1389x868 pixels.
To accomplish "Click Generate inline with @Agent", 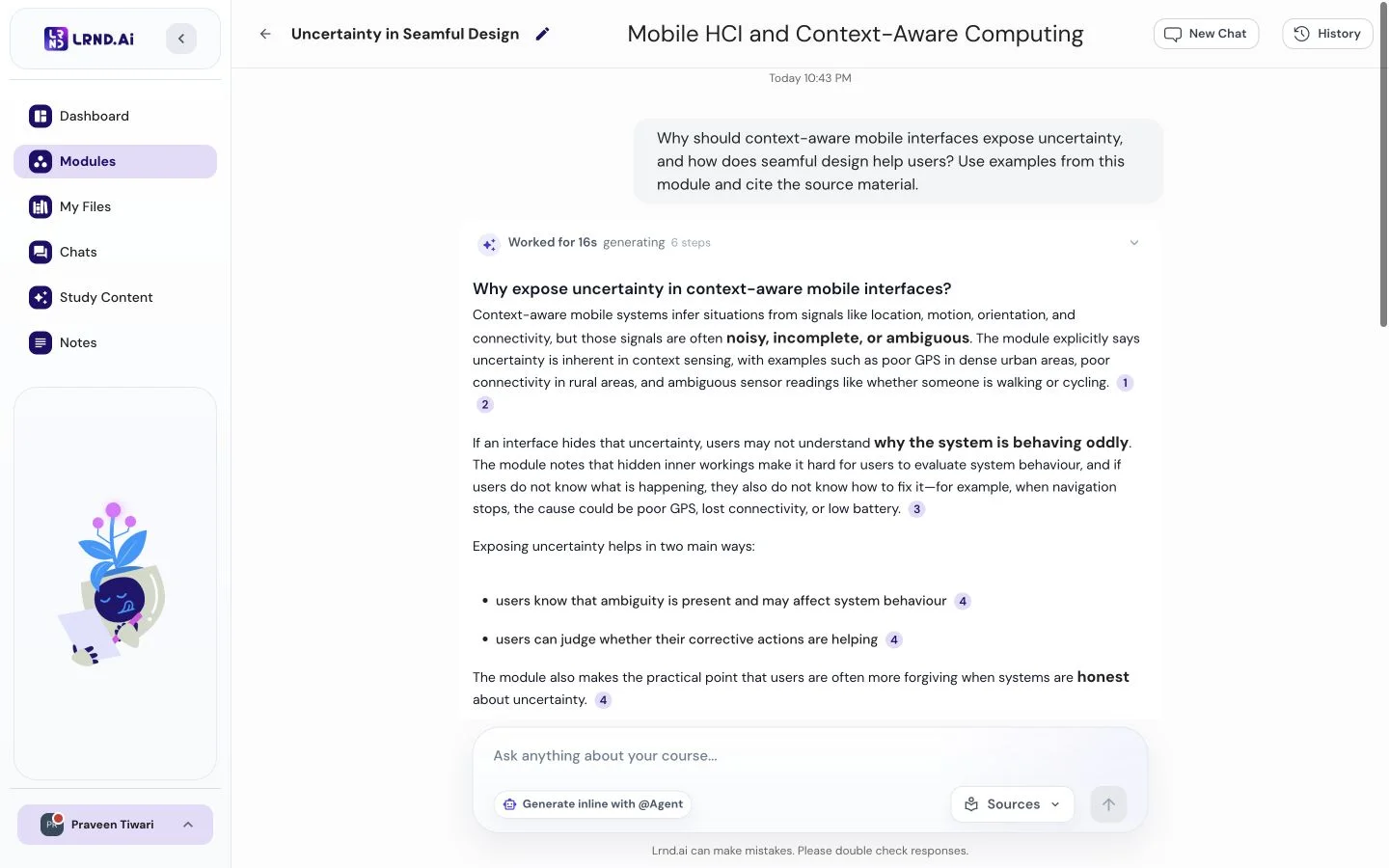I will coord(593,804).
